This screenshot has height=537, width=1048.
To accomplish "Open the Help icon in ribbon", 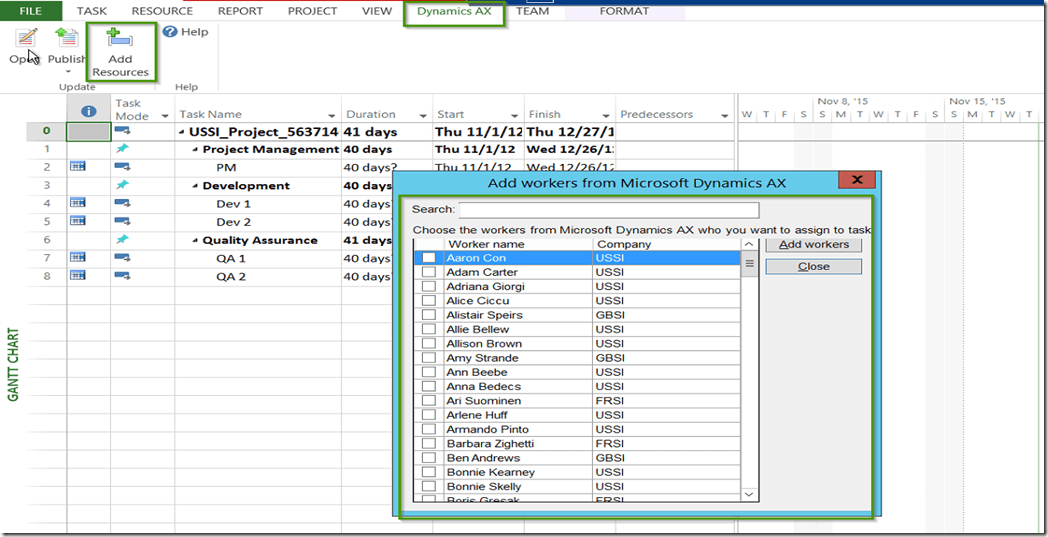I will [170, 32].
